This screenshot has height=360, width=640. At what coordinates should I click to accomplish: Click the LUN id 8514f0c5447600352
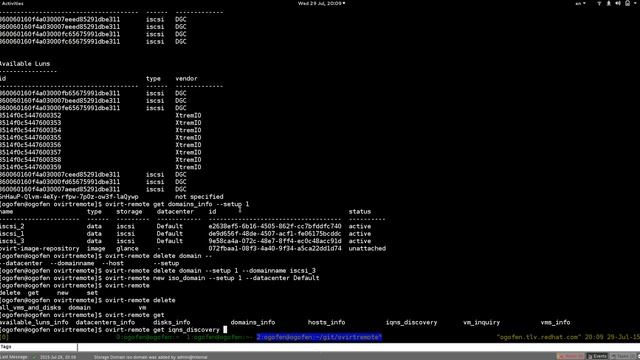pos(31,116)
